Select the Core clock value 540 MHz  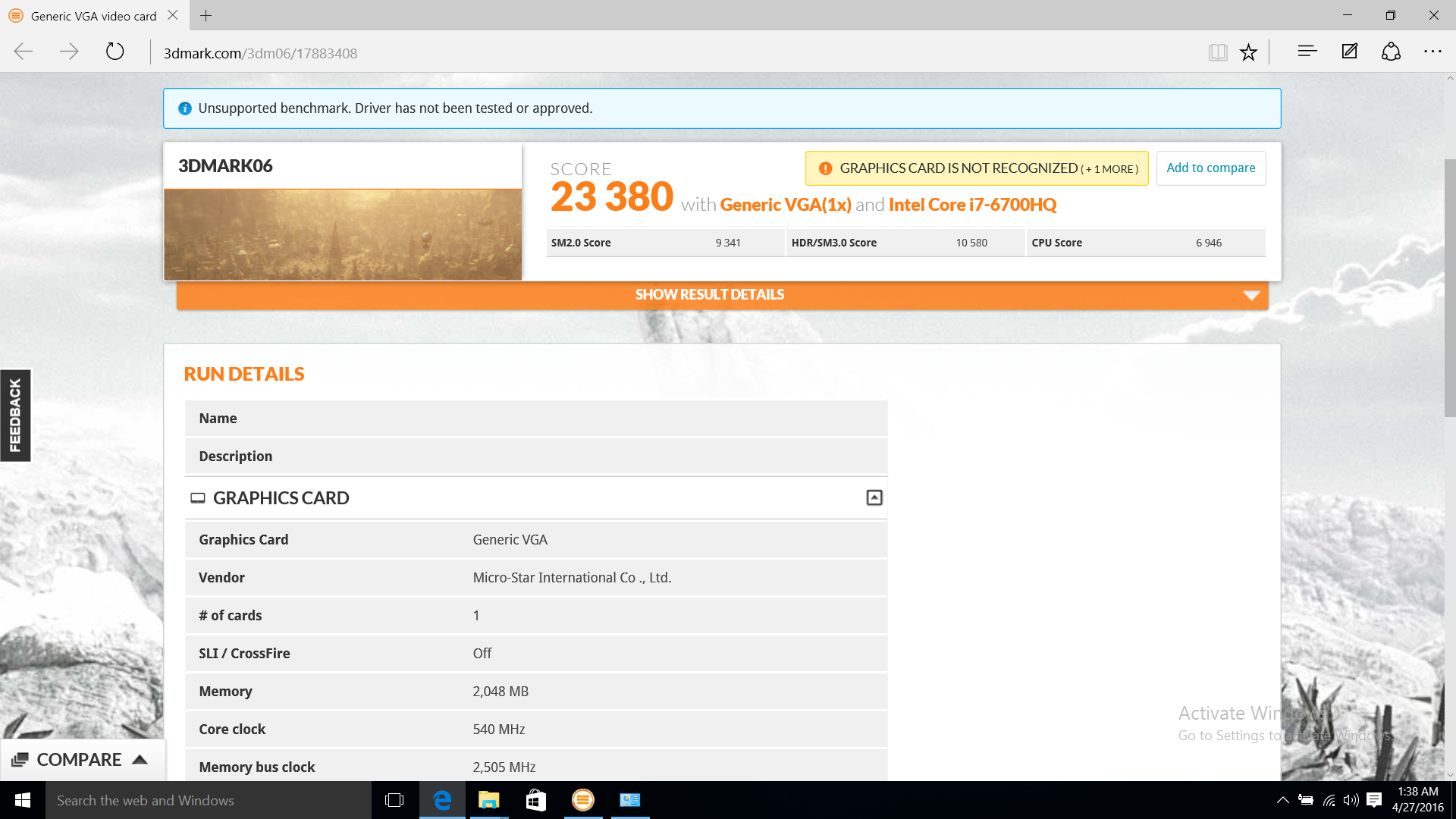pos(499,730)
